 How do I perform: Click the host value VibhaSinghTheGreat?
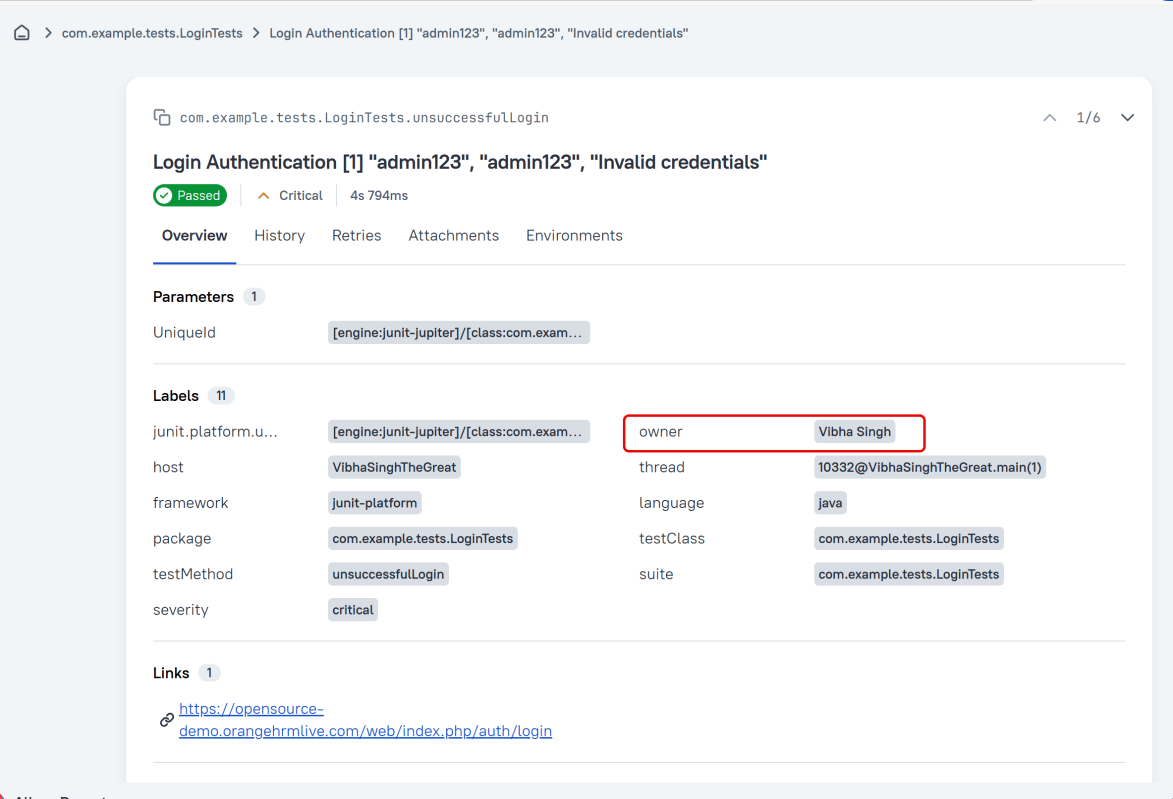click(x=394, y=467)
